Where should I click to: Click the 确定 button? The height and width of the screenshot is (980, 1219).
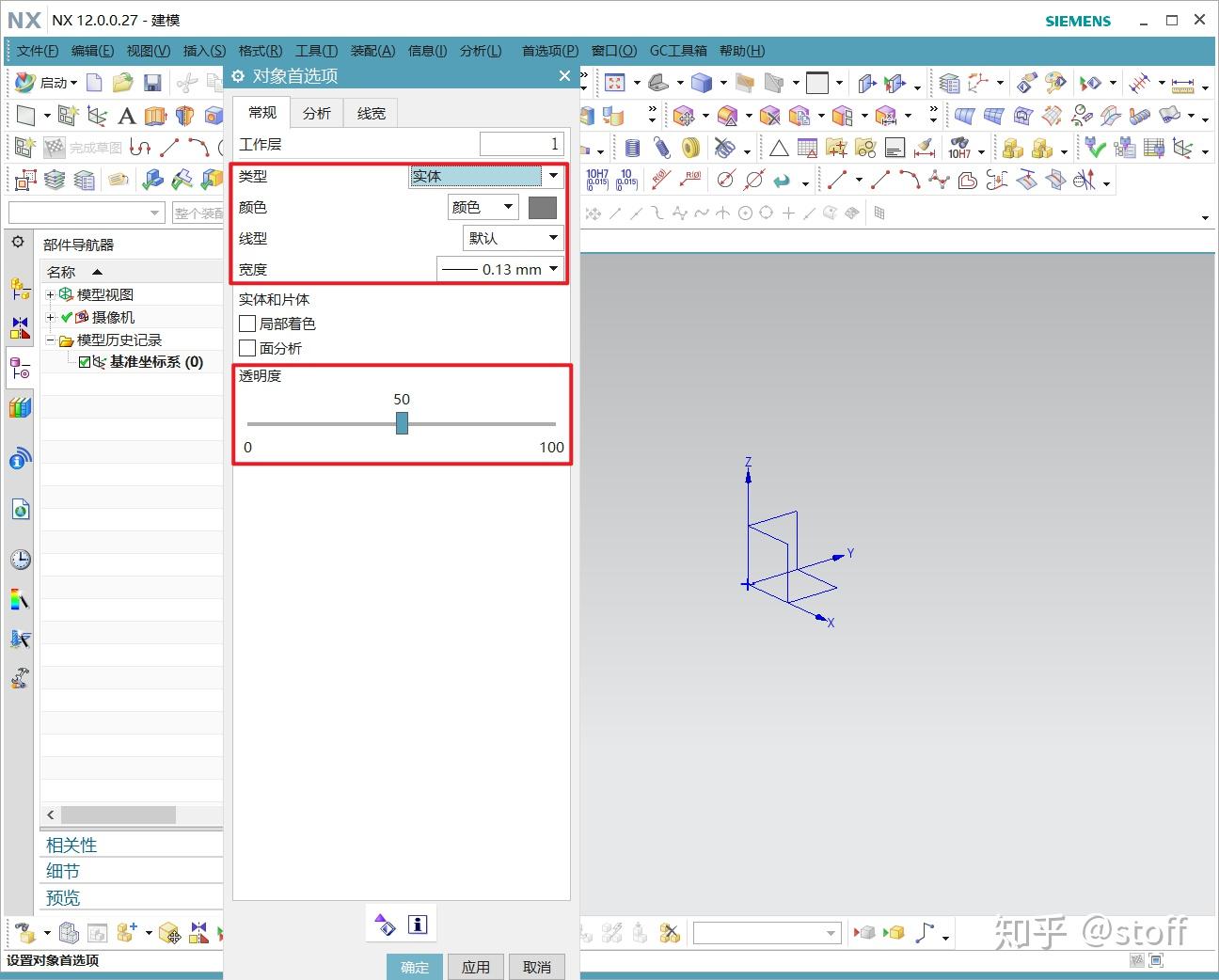pos(415,967)
